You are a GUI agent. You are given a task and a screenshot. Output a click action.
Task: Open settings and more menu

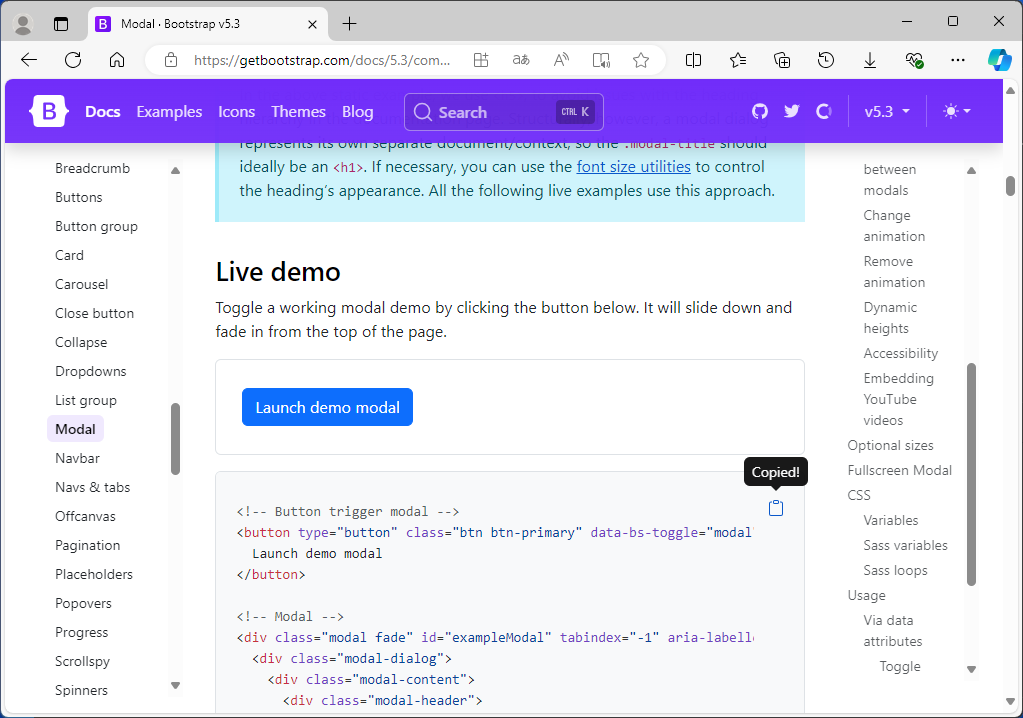pyautogui.click(x=958, y=60)
